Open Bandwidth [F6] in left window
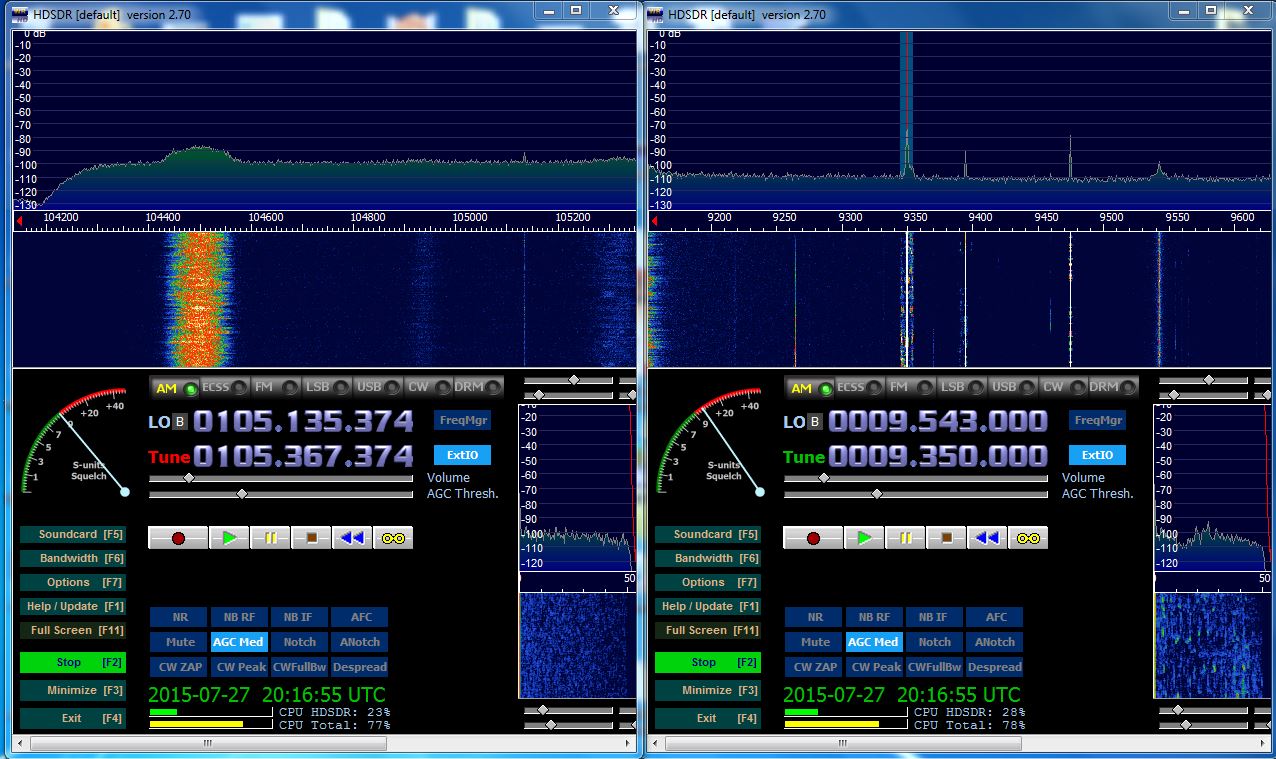 coord(73,558)
